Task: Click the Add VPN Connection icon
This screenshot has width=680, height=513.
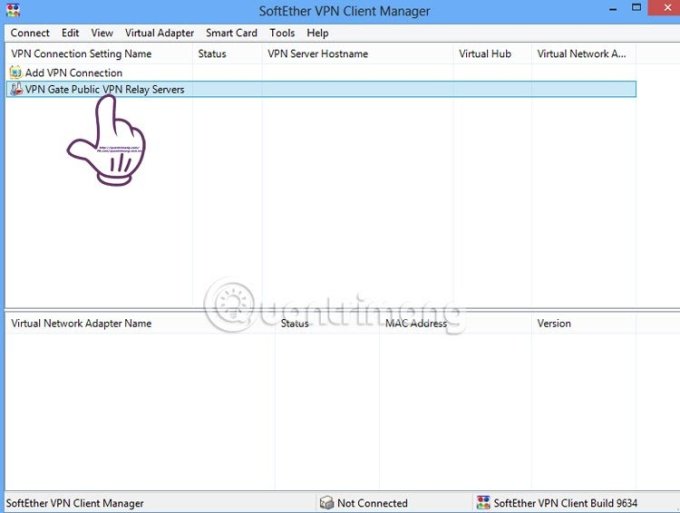Action: 16,73
